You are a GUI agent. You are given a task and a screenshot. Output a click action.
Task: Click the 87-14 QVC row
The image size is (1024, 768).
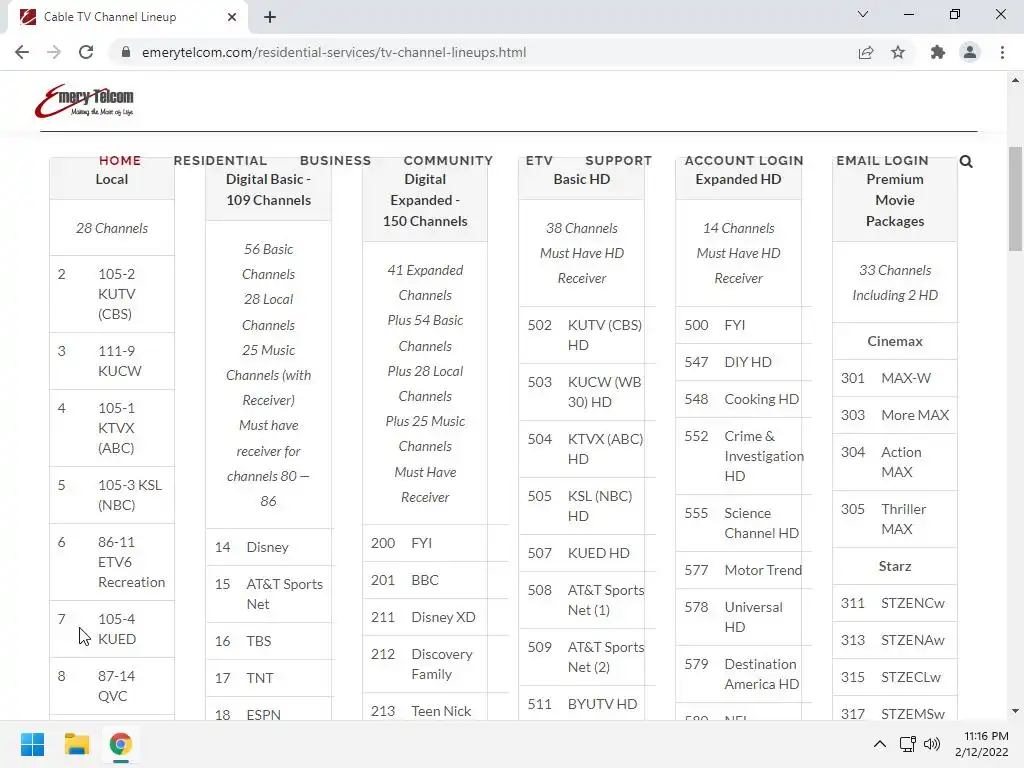[x=112, y=686]
